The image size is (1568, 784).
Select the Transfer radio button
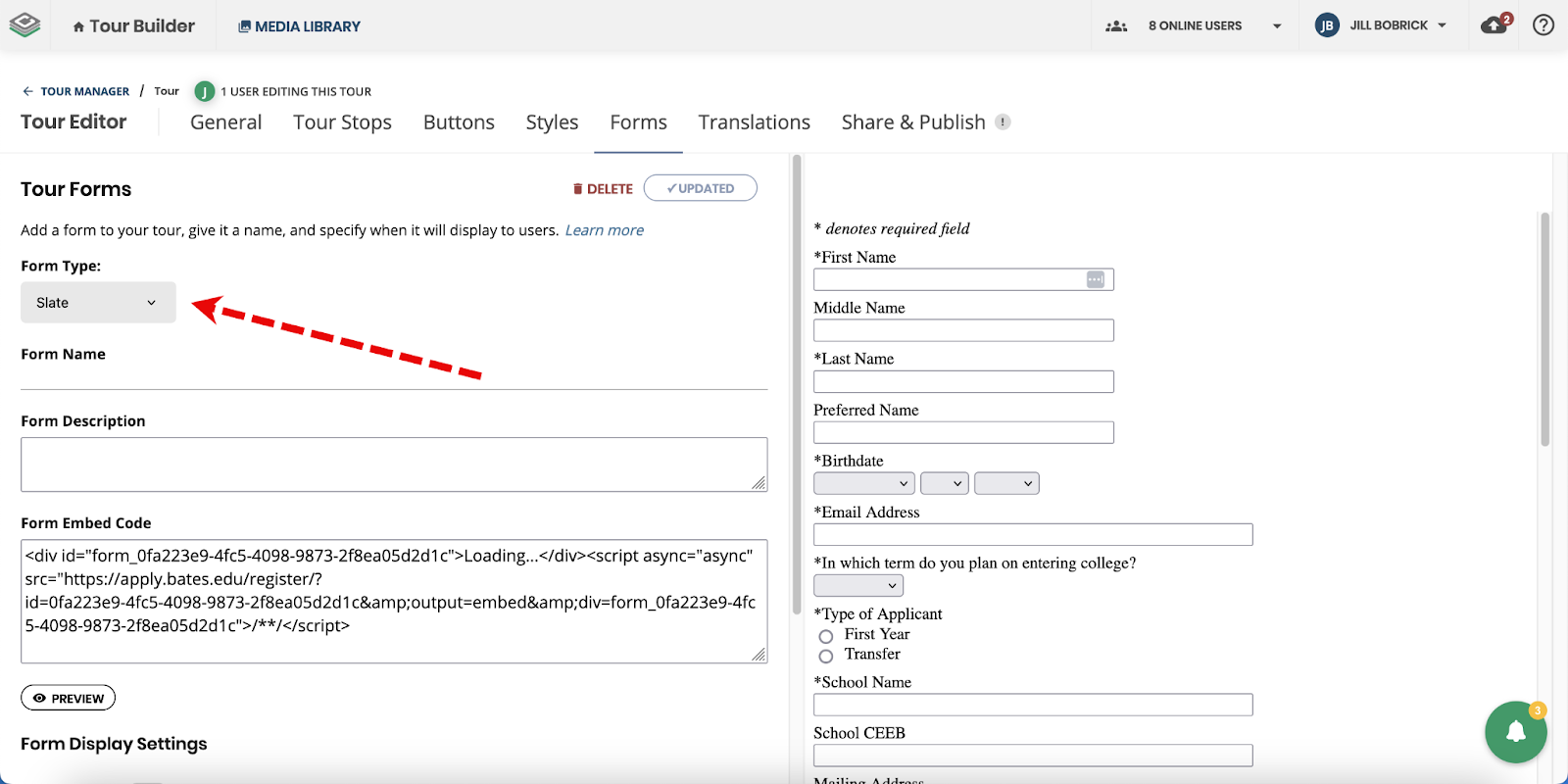click(826, 656)
